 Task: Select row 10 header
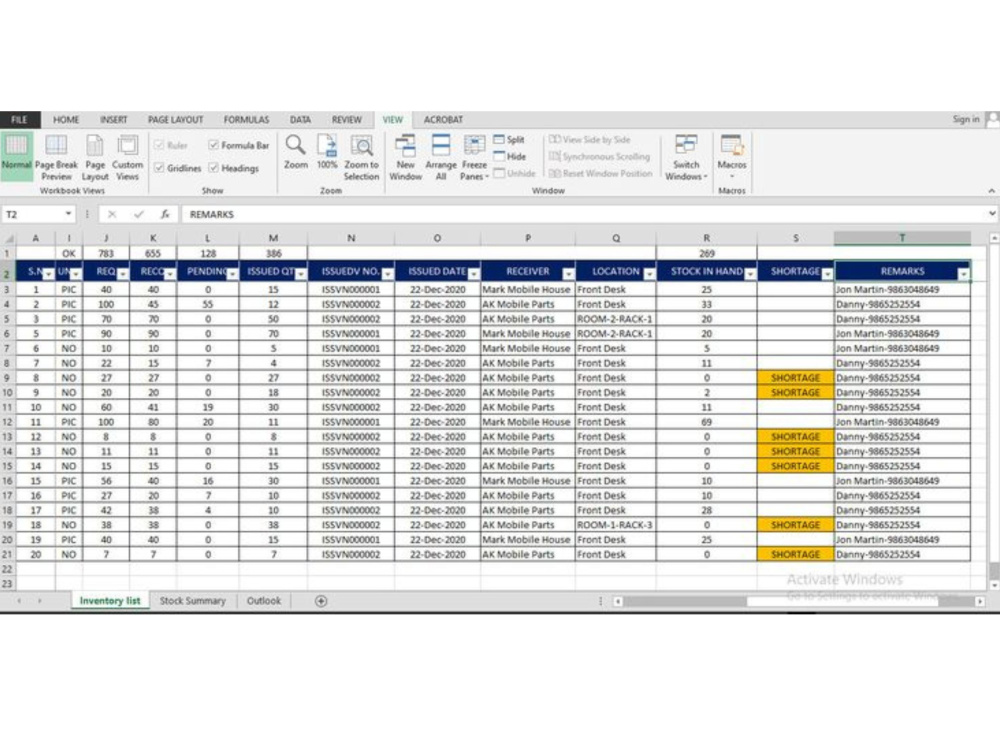tap(8, 392)
